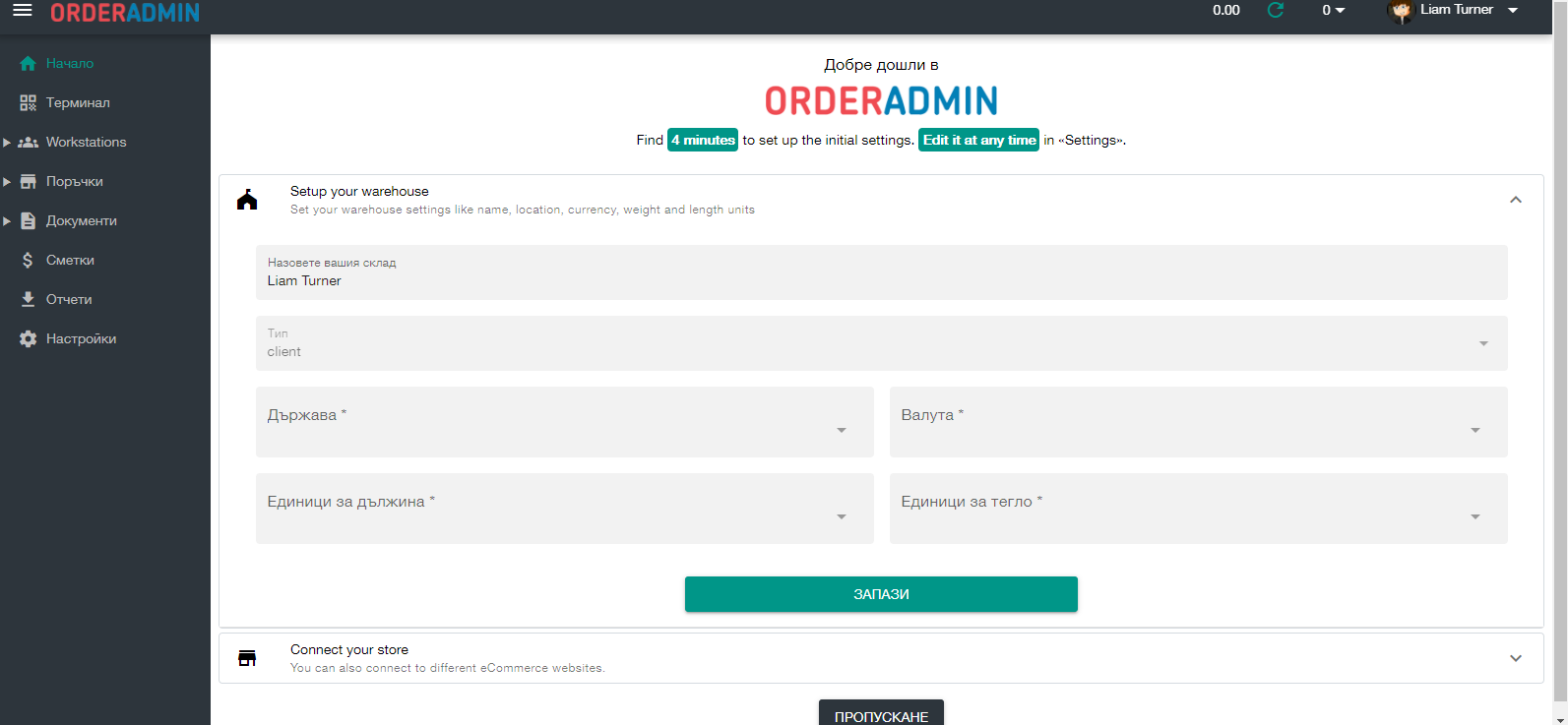Open the Liam Turner user menu arrow
This screenshot has width=1568, height=725.
tap(1513, 10)
